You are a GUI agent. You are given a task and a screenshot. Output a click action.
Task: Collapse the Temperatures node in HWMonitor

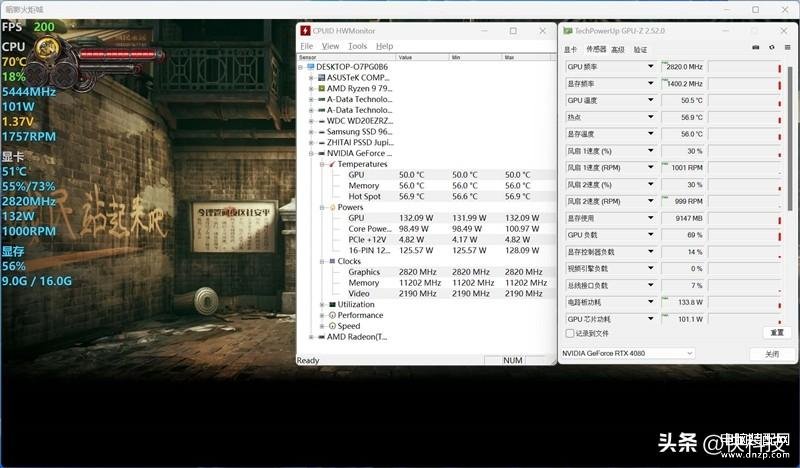(322, 164)
